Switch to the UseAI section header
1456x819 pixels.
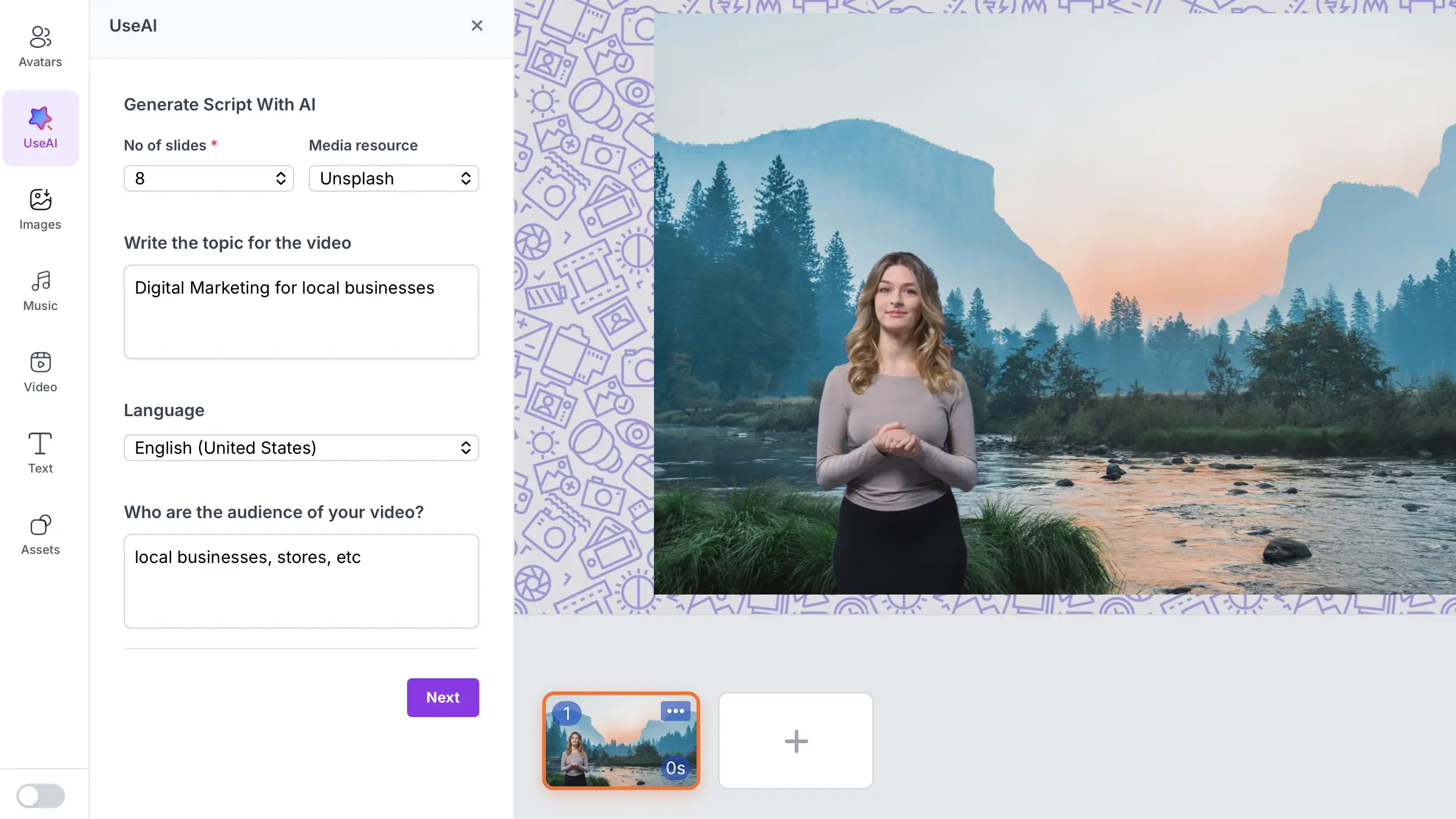click(133, 25)
